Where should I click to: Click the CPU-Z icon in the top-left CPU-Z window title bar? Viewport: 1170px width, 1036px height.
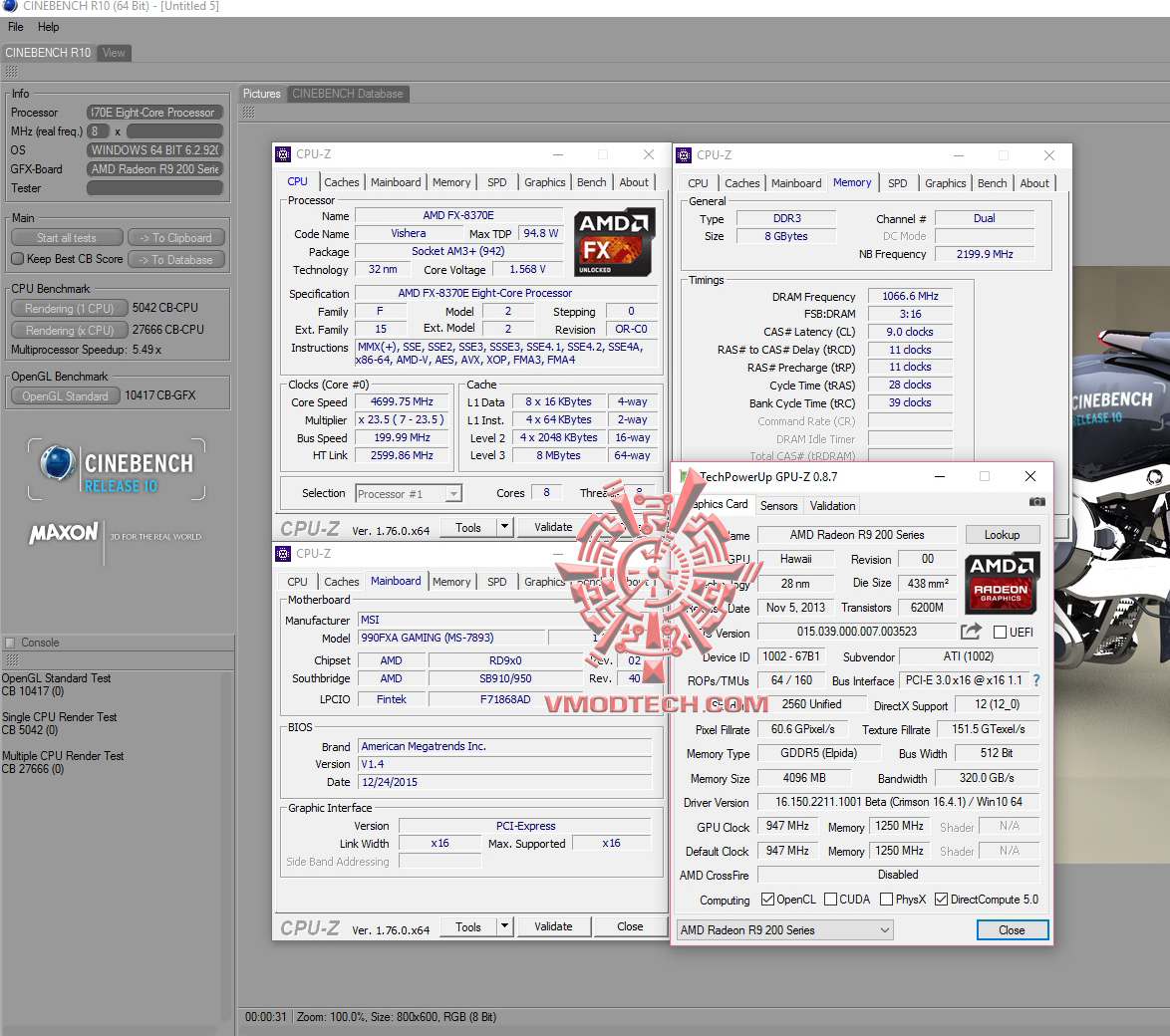pos(283,154)
